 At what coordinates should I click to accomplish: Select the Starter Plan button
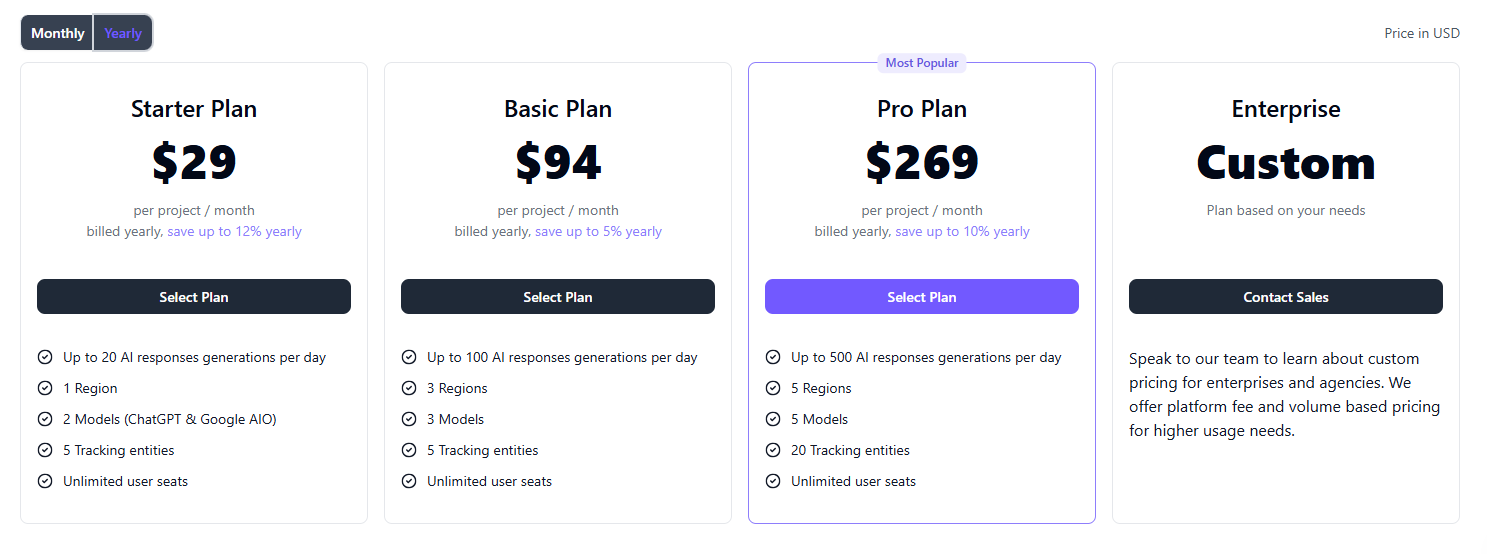[194, 297]
